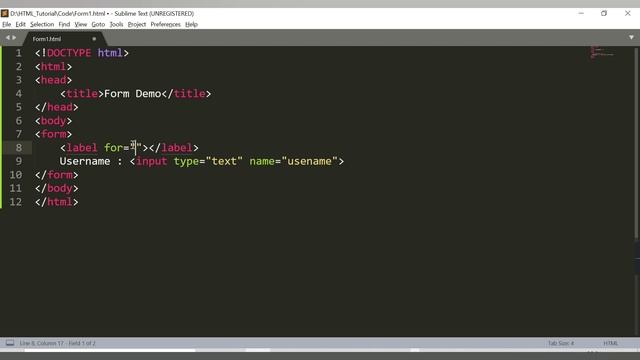Go to previous tab with left arrow

point(7,38)
